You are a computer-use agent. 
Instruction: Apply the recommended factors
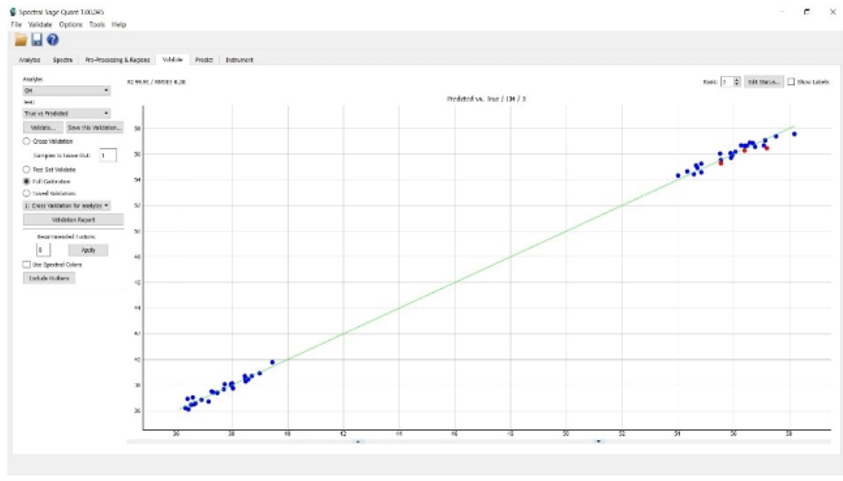tap(88, 250)
